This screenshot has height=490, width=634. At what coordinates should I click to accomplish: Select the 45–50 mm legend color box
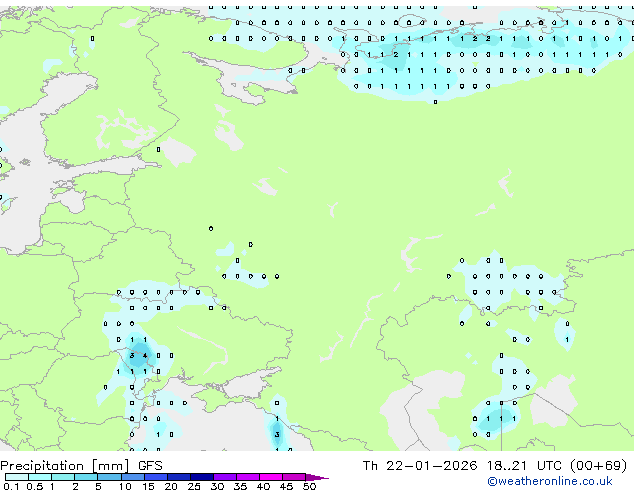[294, 477]
